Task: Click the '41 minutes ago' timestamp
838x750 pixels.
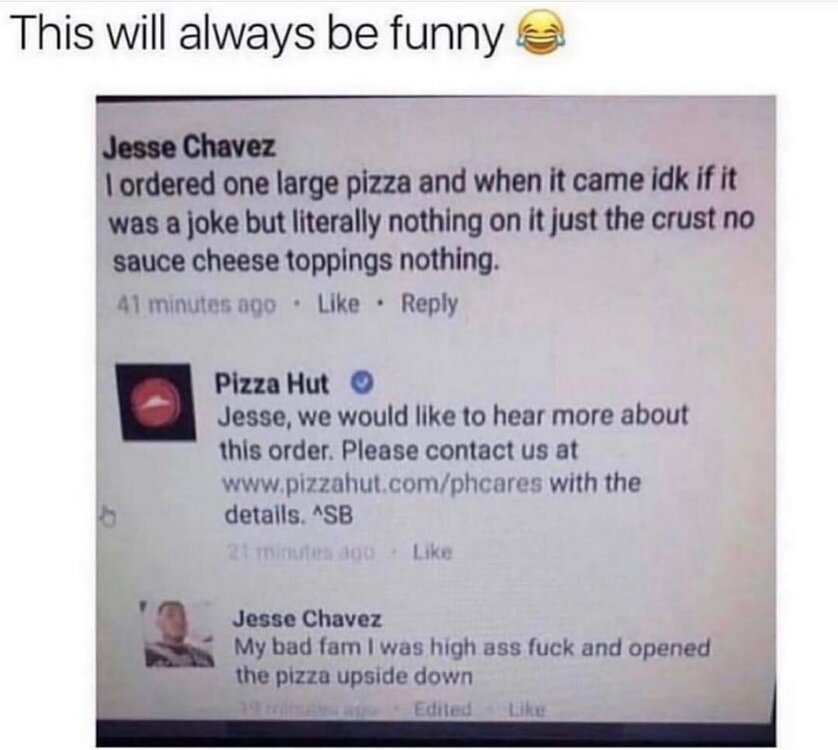Action: 196,305
